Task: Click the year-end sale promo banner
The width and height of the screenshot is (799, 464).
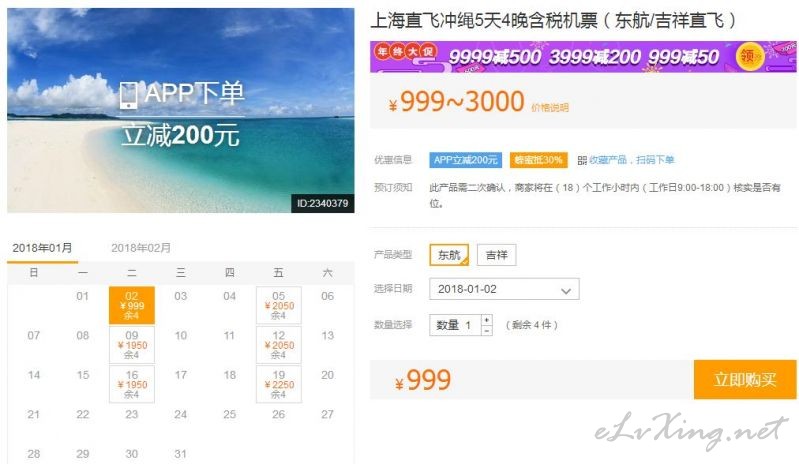Action: pyautogui.click(x=583, y=57)
